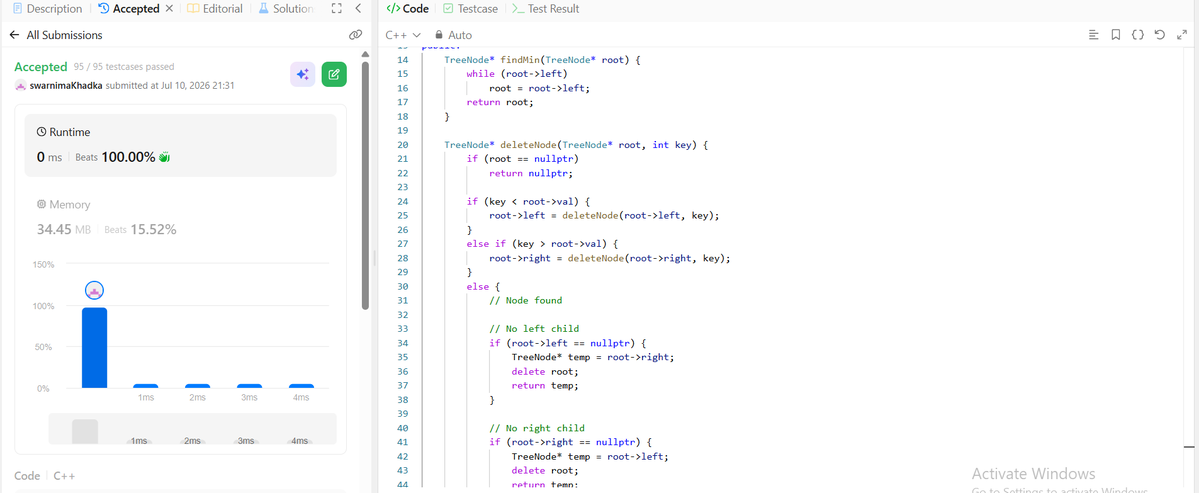Viewport: 1199px width, 493px height.
Task: Click the panel divider drag handle
Action: click(x=374, y=258)
